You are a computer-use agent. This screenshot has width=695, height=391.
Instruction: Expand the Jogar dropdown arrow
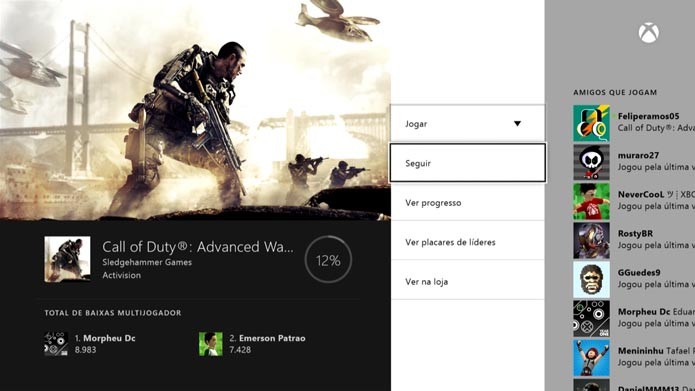click(x=517, y=124)
